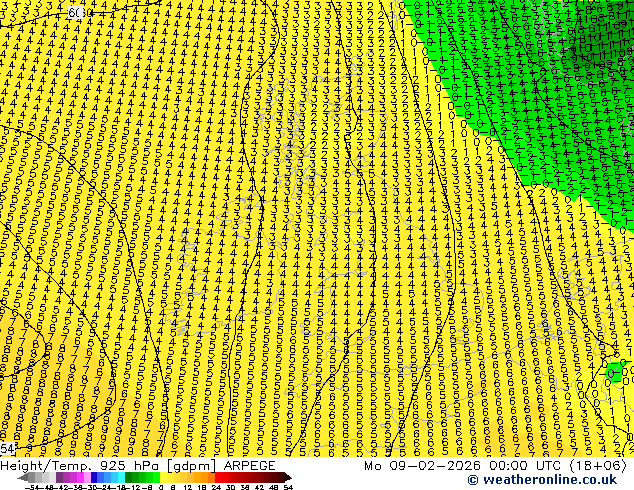Click the Height/Temp. 925 hPa ARPEGE title
This screenshot has height=490, width=634.
coord(138,465)
